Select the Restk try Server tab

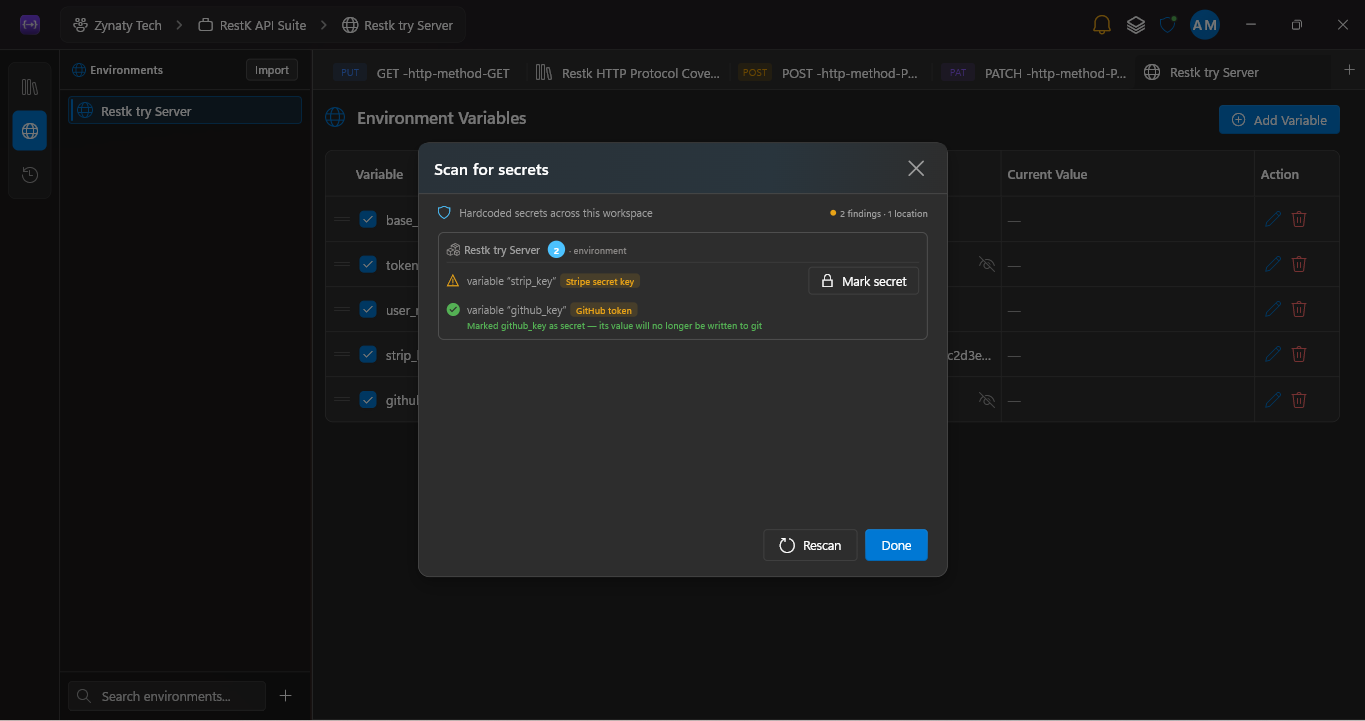coord(1201,73)
